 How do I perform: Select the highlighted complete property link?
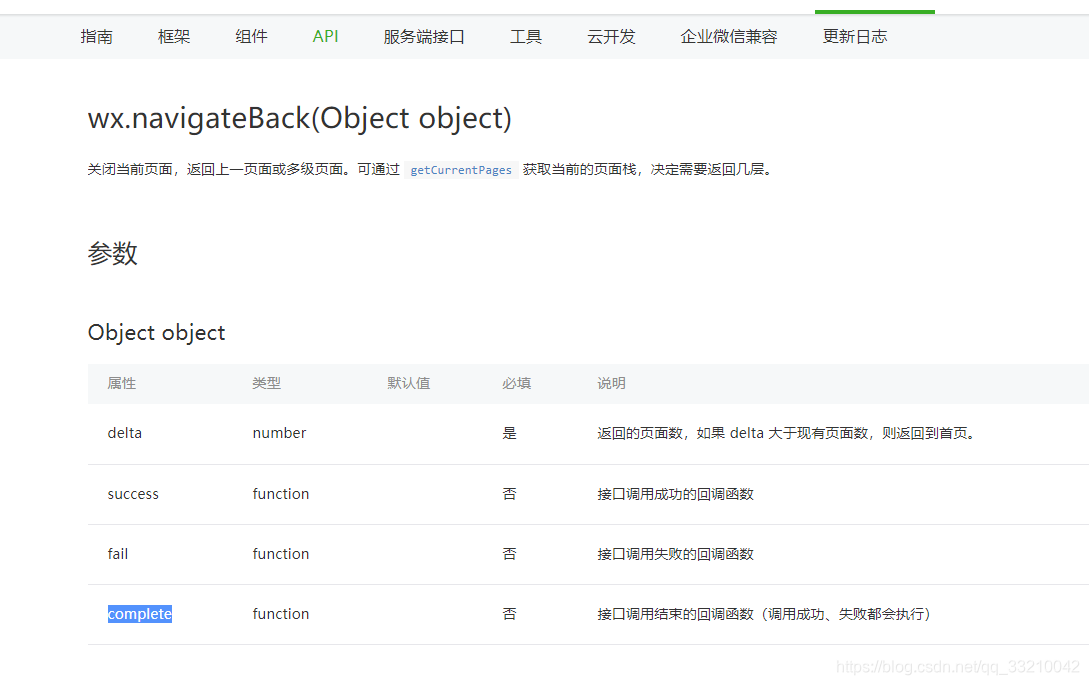139,613
